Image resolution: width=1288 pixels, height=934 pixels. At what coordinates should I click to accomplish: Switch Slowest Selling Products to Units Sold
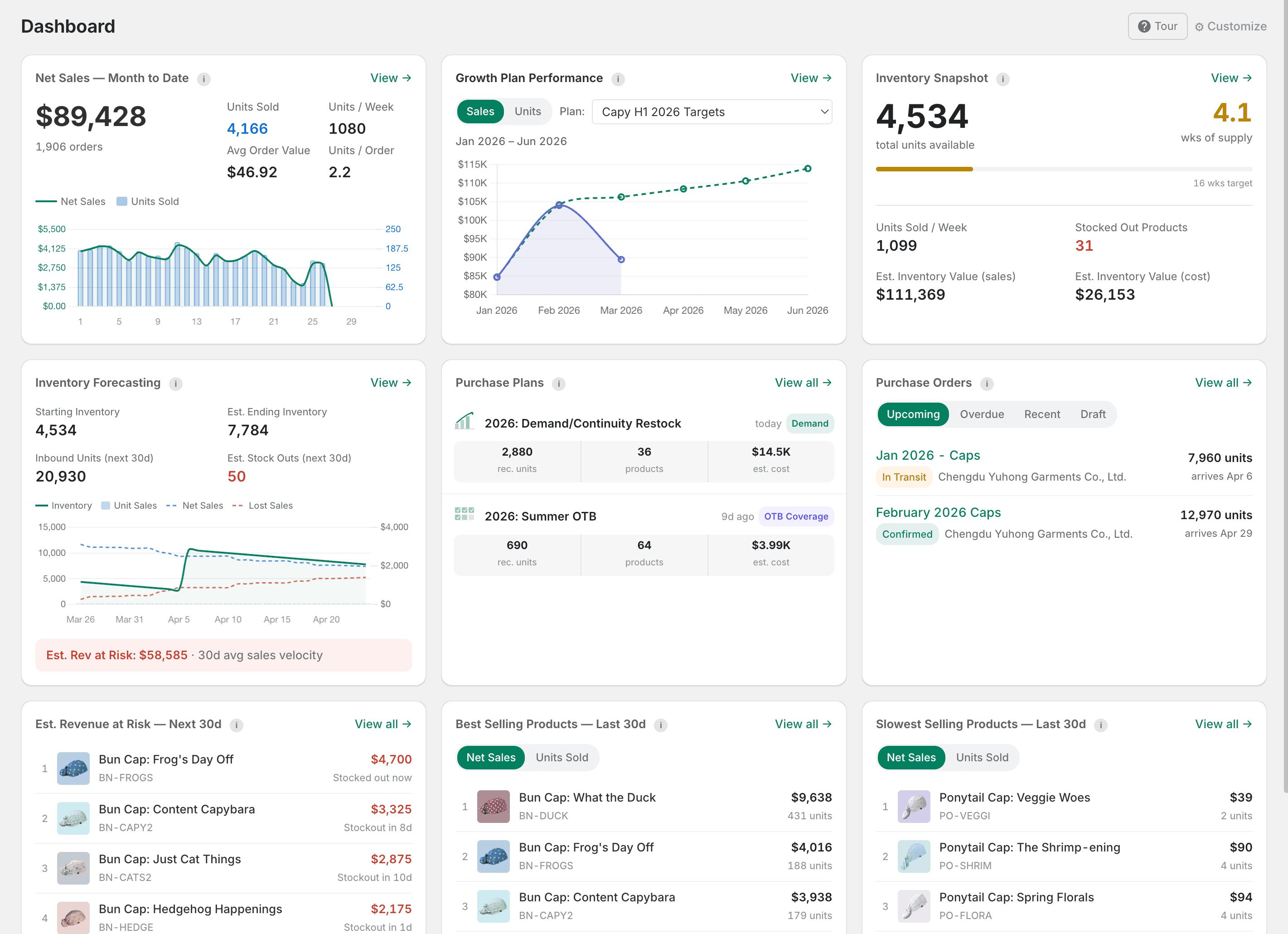point(982,757)
